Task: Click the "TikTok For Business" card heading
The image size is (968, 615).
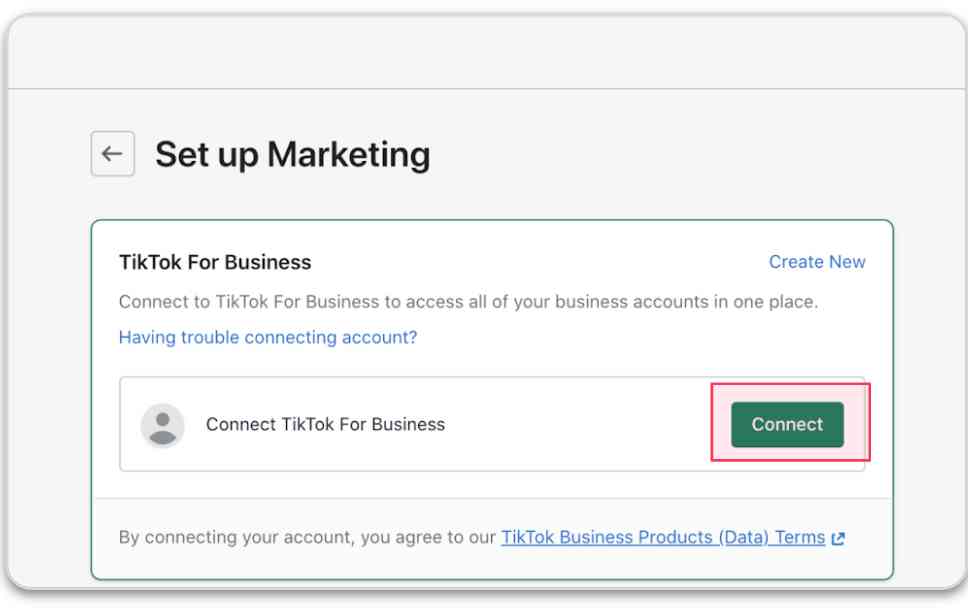Action: coord(215,262)
